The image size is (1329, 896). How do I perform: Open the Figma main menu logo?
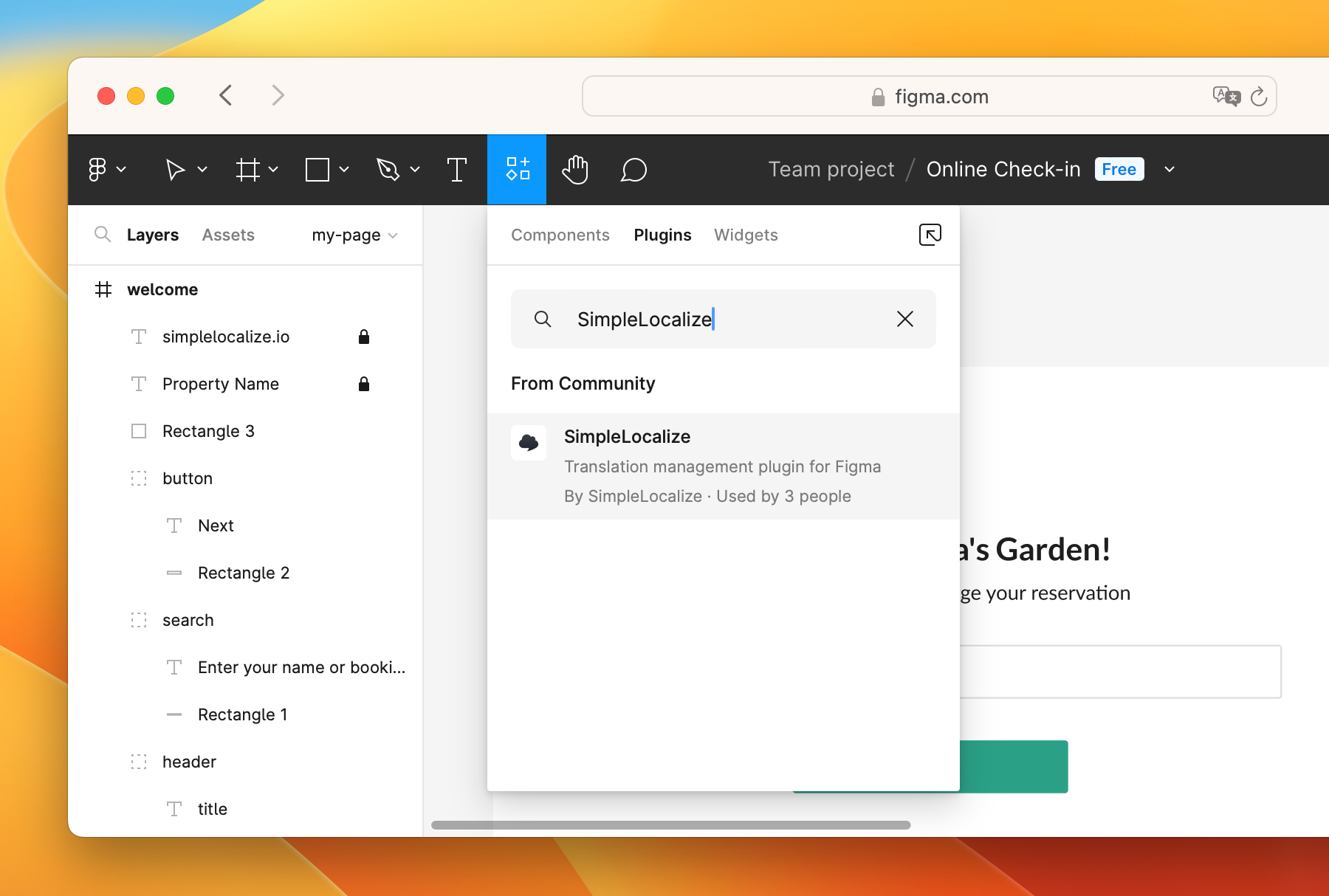[x=97, y=170]
